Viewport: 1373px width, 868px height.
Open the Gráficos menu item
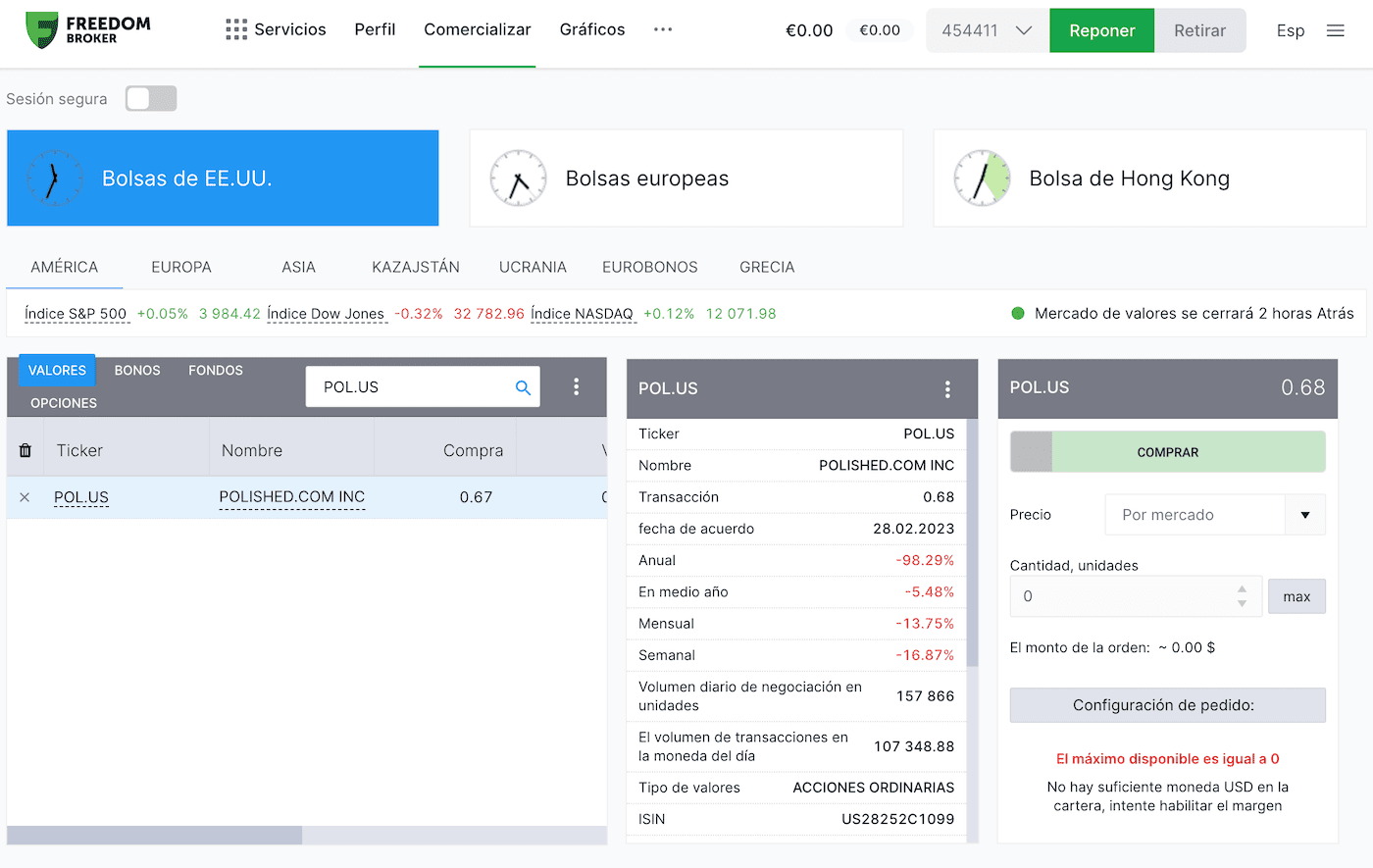592,29
